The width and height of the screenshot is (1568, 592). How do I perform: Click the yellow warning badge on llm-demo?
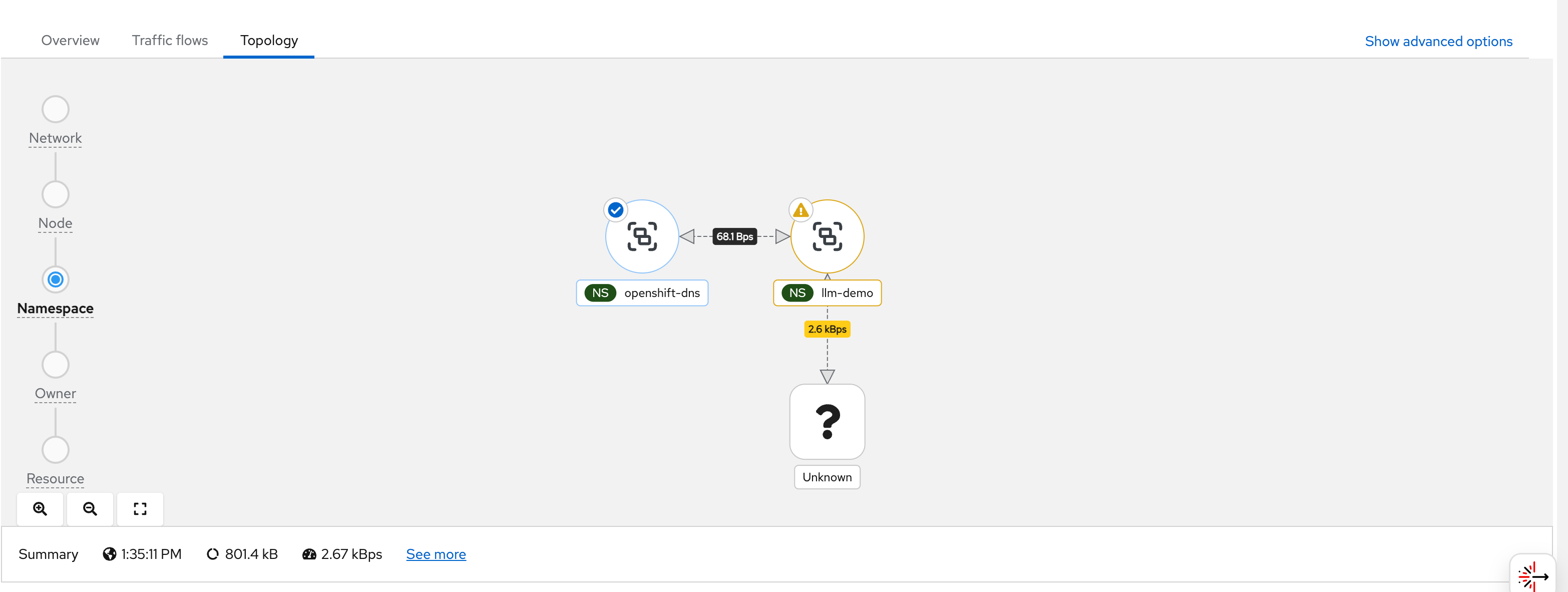(x=801, y=211)
